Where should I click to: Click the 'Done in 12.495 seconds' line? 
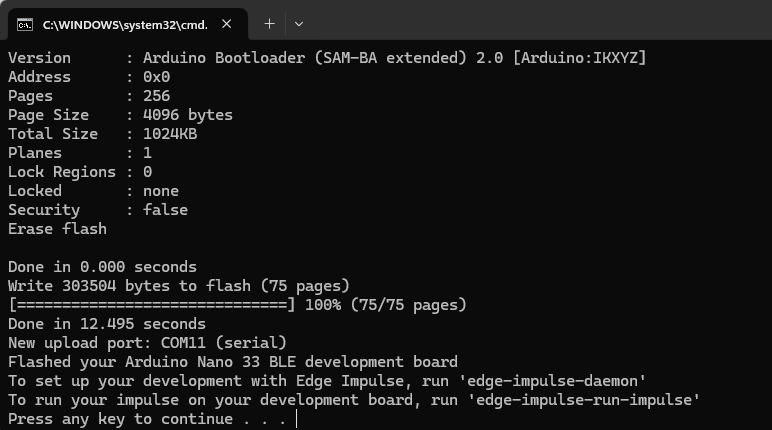[106, 324]
